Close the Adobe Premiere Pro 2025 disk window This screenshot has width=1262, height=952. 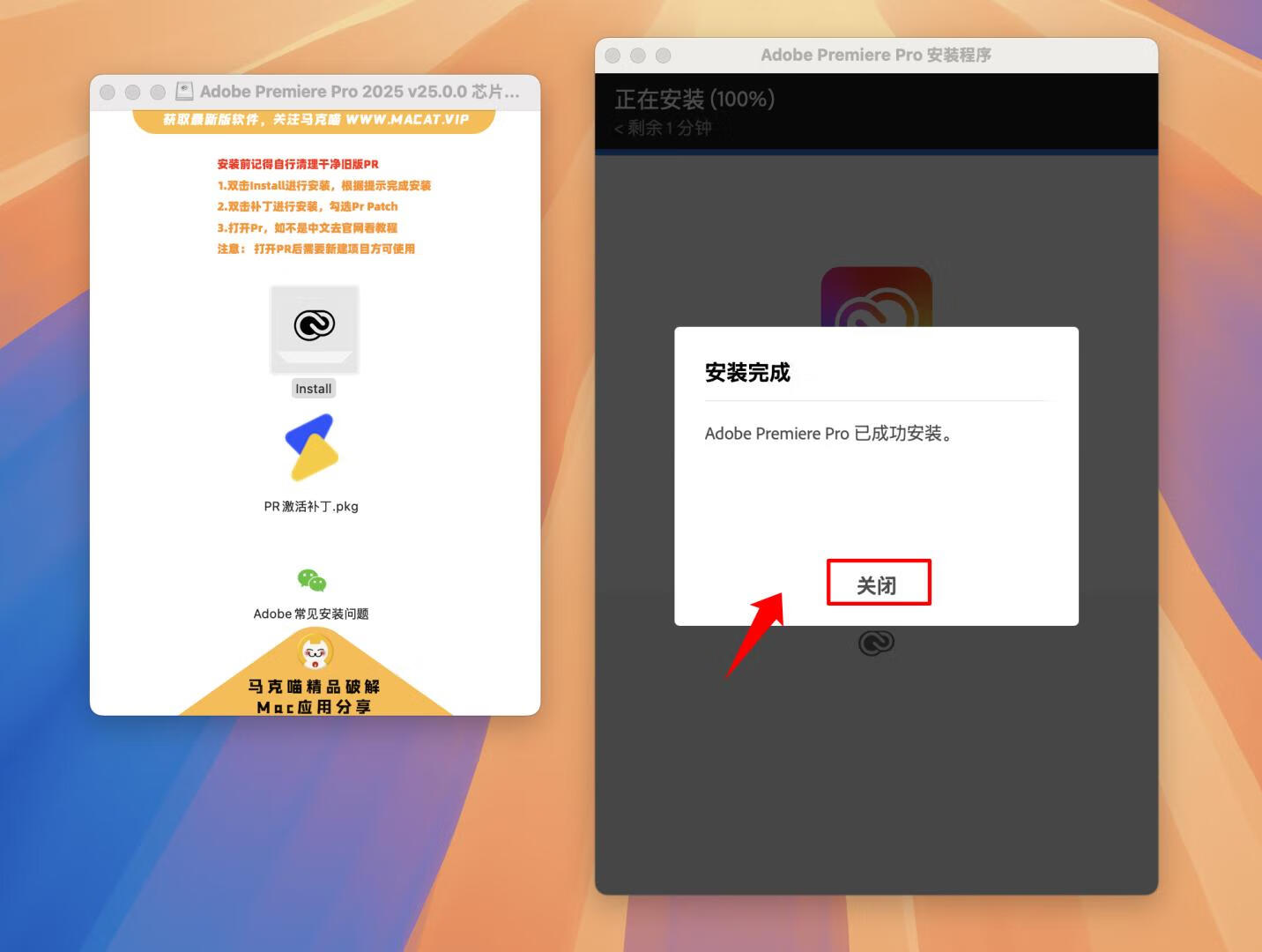click(108, 92)
